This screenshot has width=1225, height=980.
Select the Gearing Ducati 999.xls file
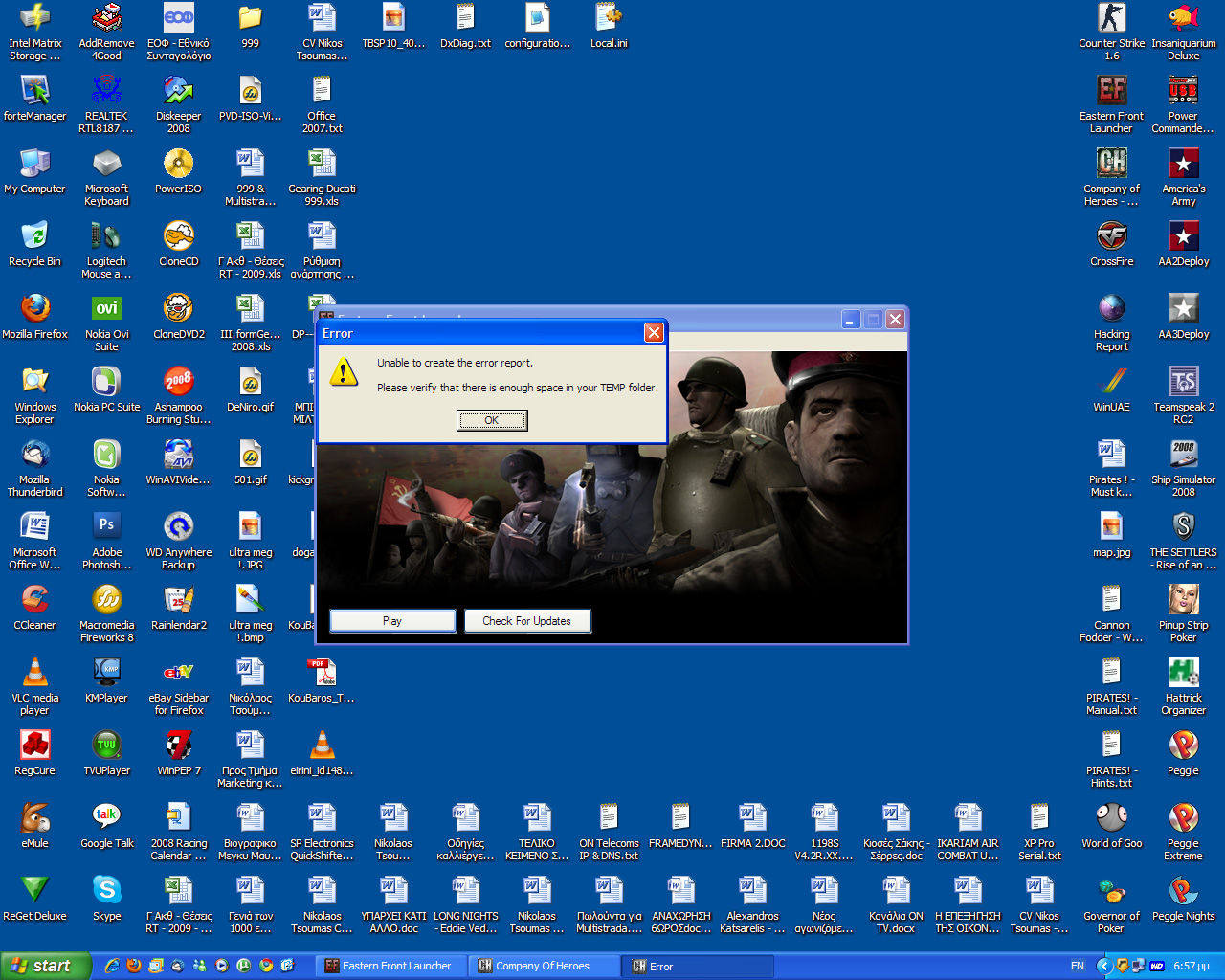[323, 177]
